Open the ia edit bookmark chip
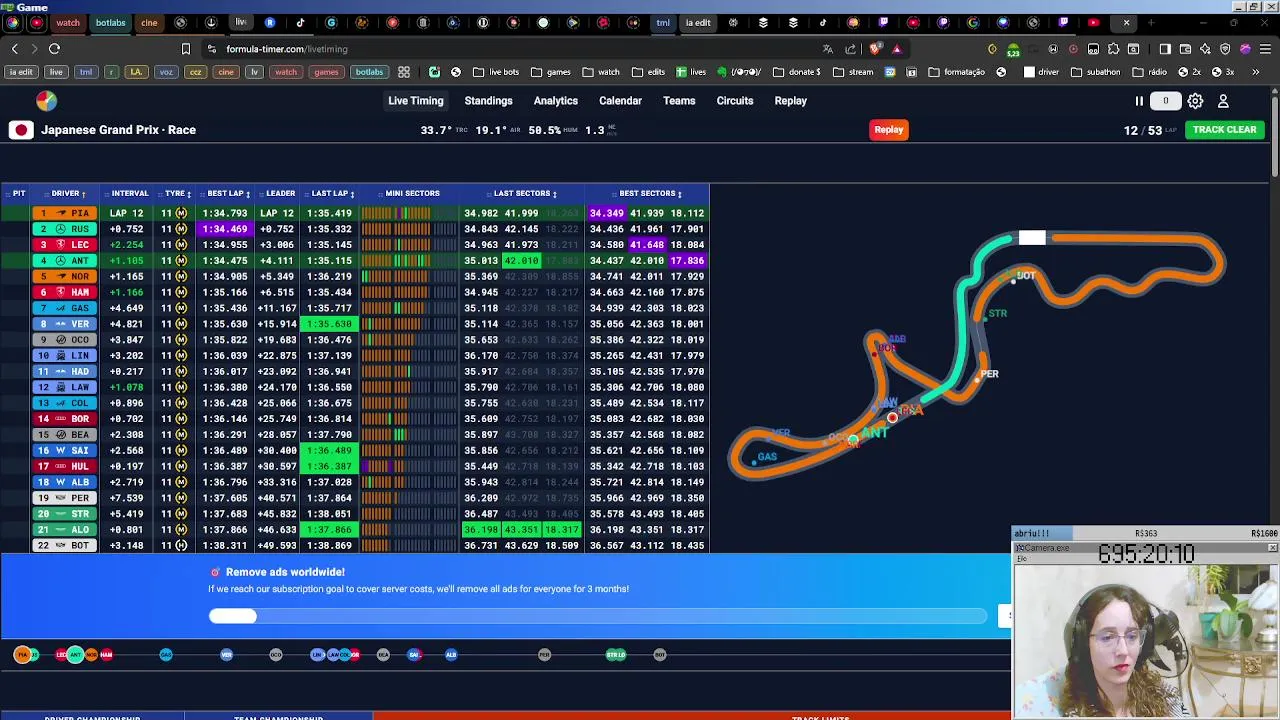This screenshot has height=720, width=1280. click(x=21, y=72)
